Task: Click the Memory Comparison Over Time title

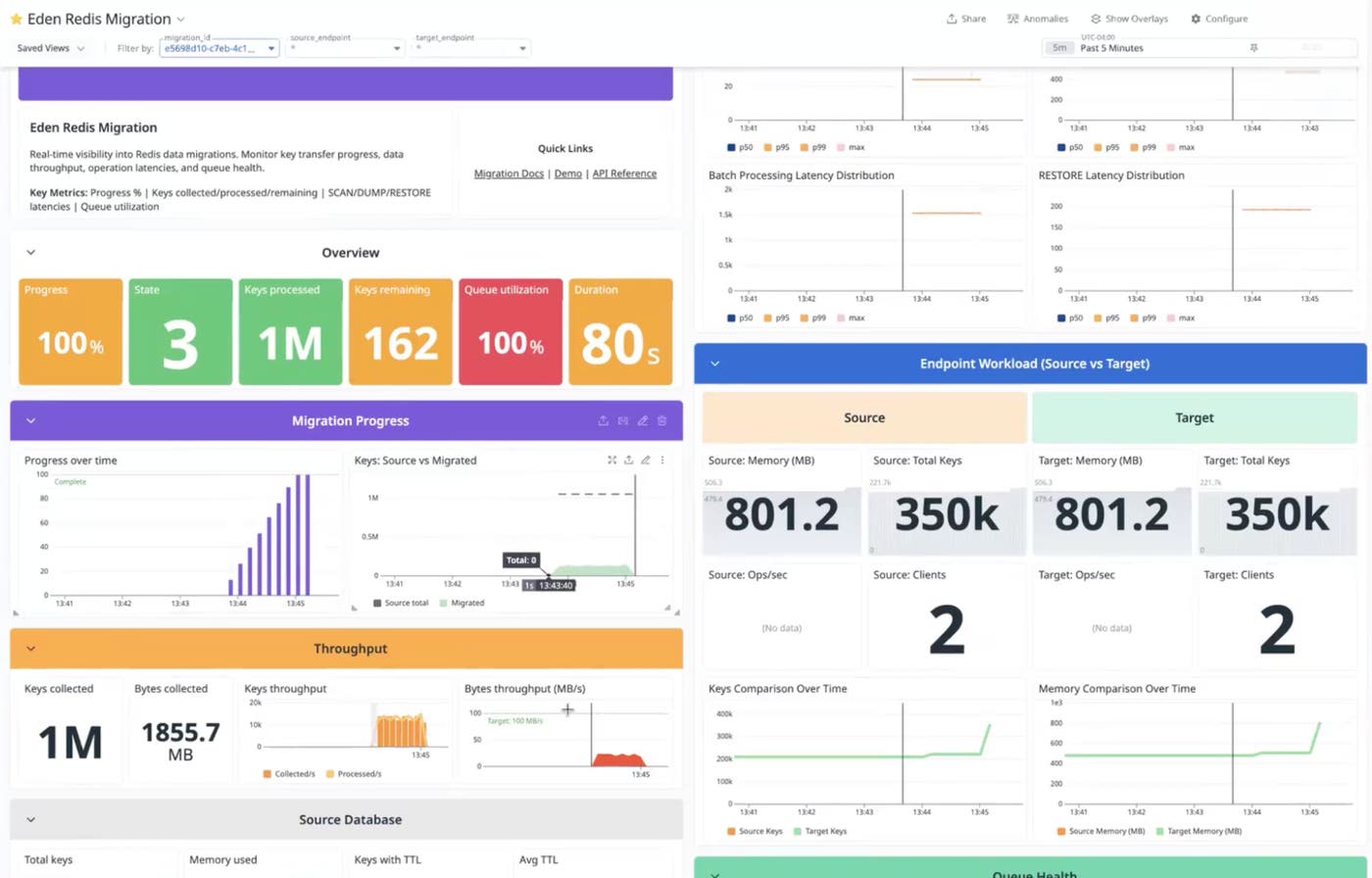Action: pyautogui.click(x=1117, y=689)
